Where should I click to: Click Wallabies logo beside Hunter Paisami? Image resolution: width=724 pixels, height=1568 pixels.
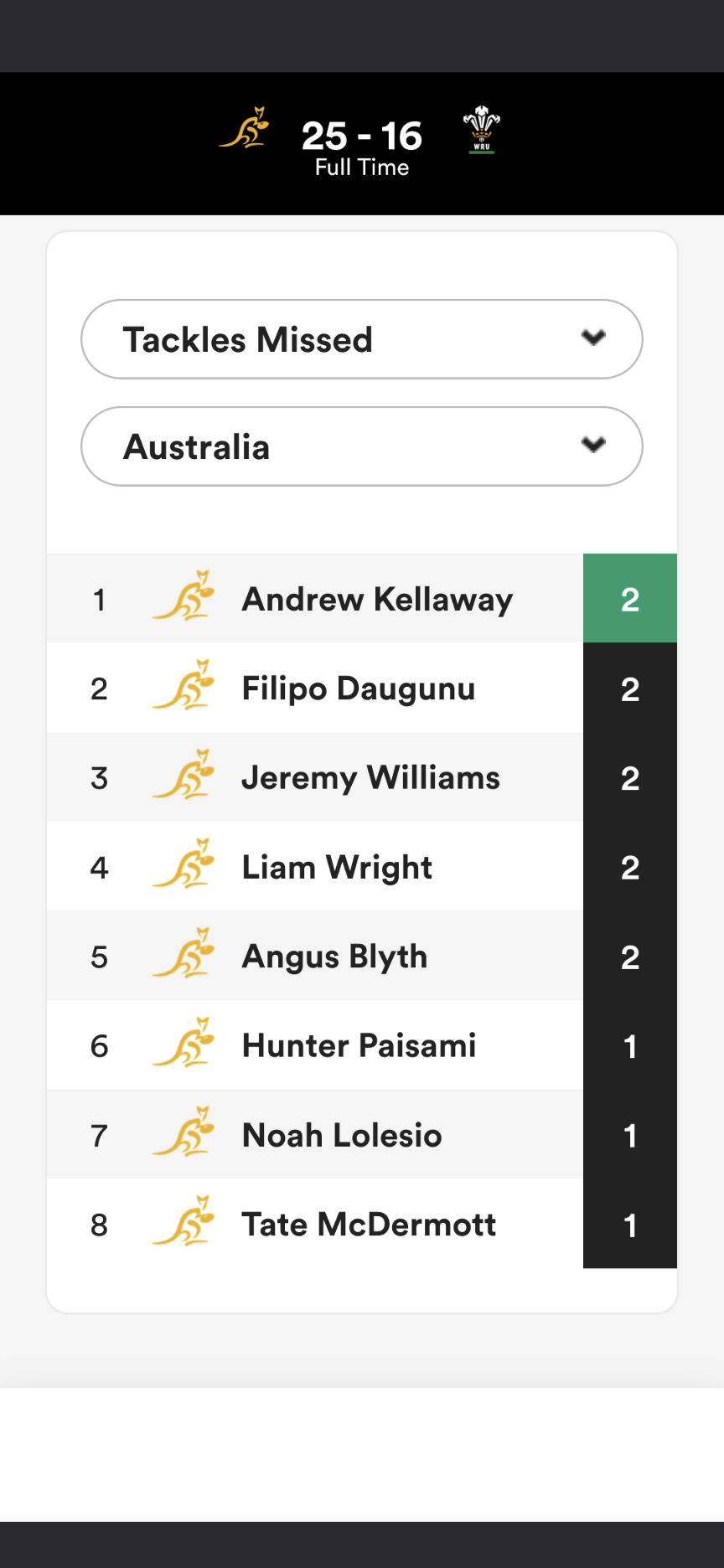(x=184, y=1043)
